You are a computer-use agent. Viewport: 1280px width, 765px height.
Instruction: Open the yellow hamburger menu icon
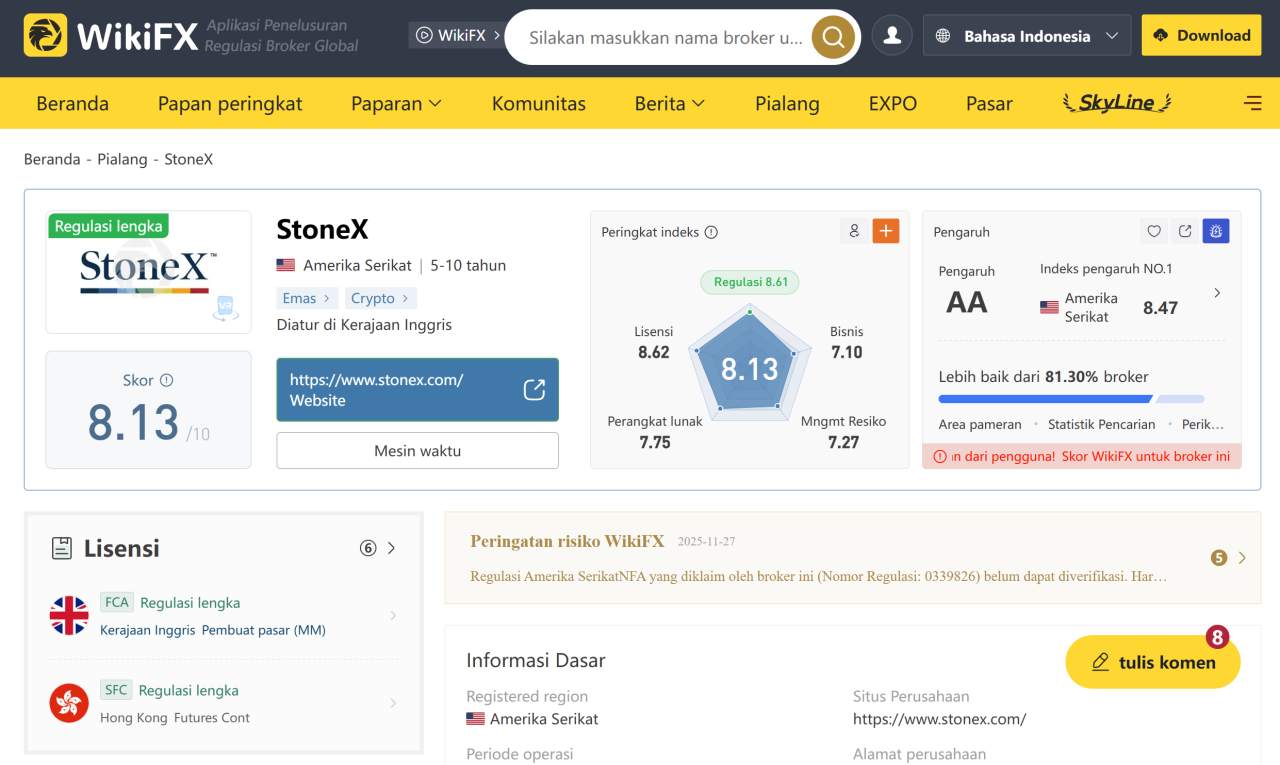[x=1252, y=102]
